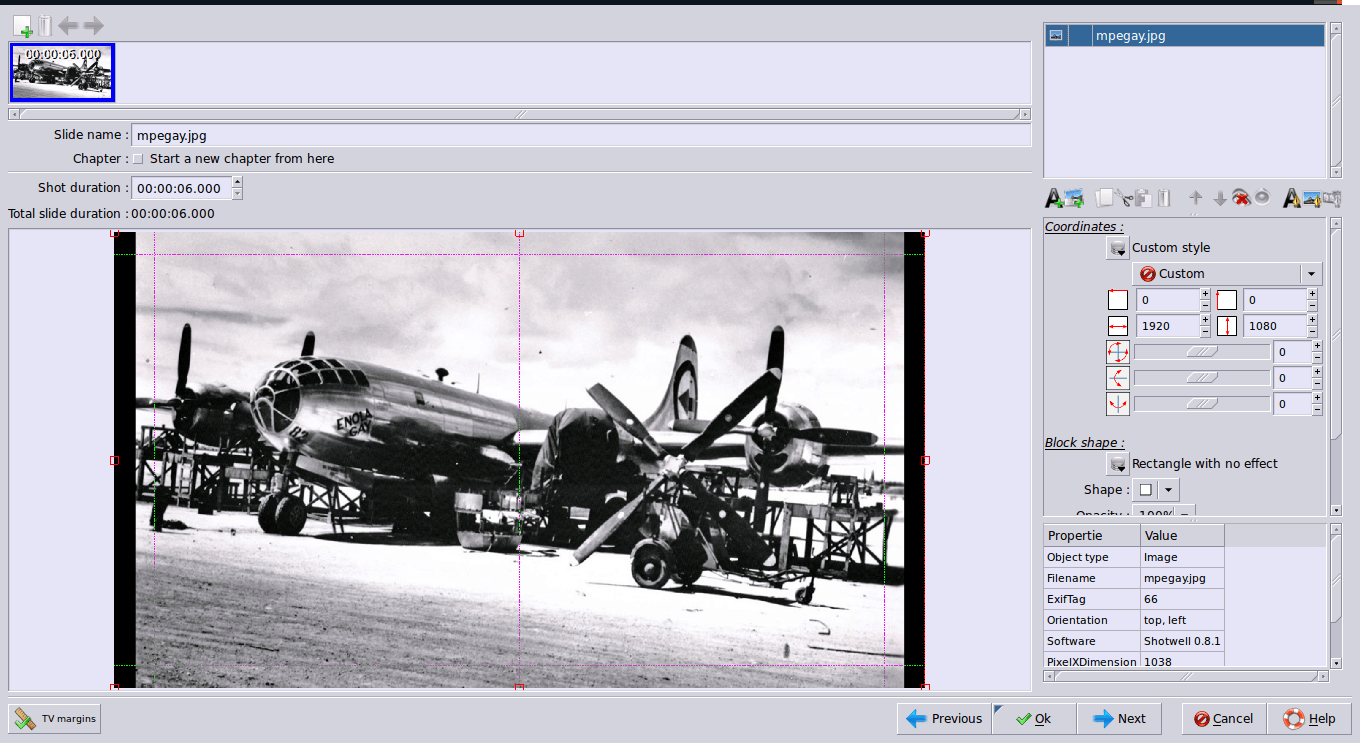Click the Propertie column header

coord(1092,535)
